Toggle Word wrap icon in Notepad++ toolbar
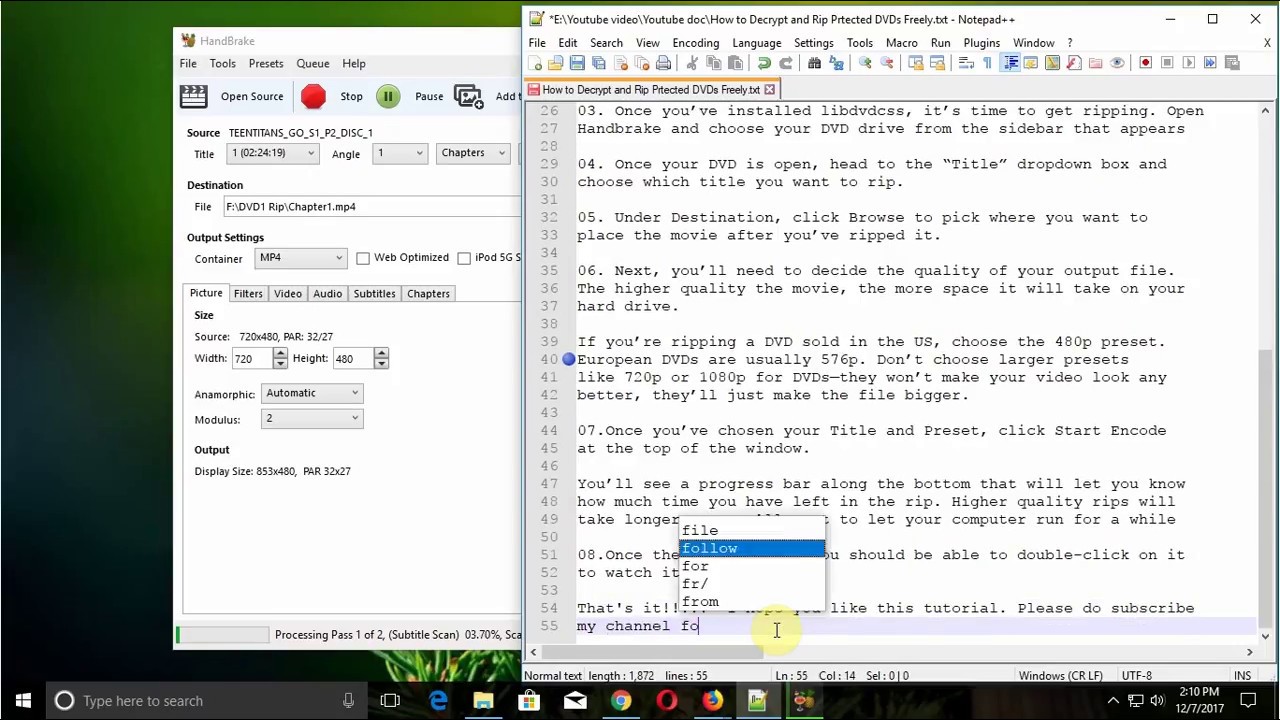This screenshot has height=720, width=1280. click(966, 63)
